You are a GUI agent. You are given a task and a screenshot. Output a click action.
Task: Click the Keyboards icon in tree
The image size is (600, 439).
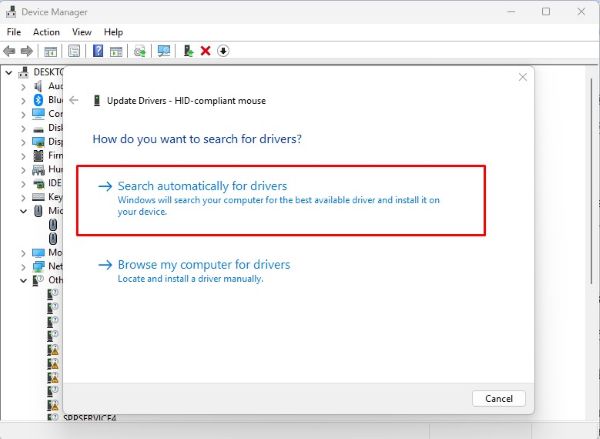click(x=38, y=197)
